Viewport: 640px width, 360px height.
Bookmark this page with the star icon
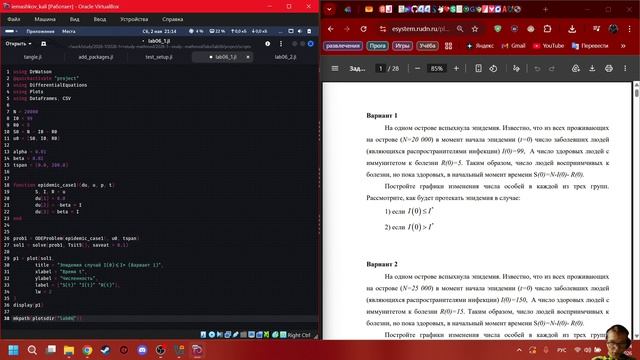coord(475,29)
